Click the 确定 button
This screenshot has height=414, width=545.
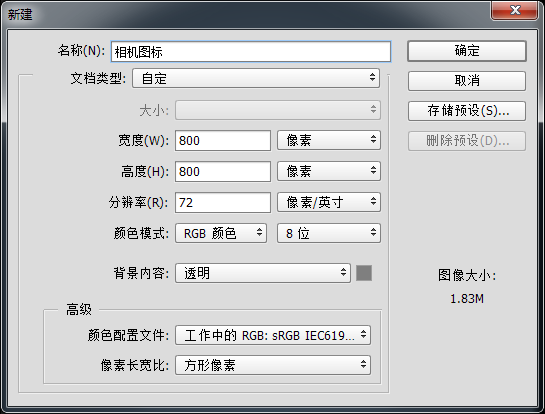(x=467, y=51)
